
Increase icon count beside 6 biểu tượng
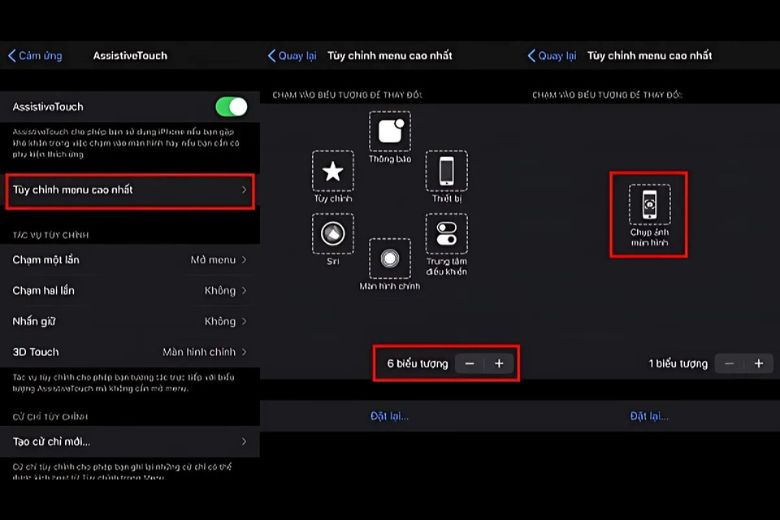pos(499,364)
